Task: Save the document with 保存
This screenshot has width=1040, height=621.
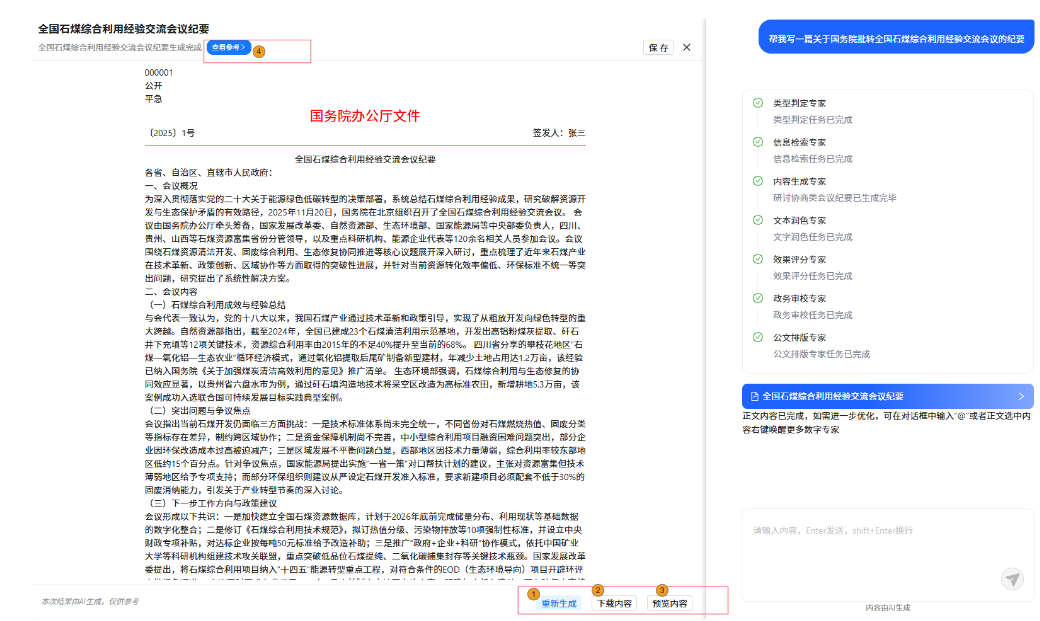Action: coord(658,47)
